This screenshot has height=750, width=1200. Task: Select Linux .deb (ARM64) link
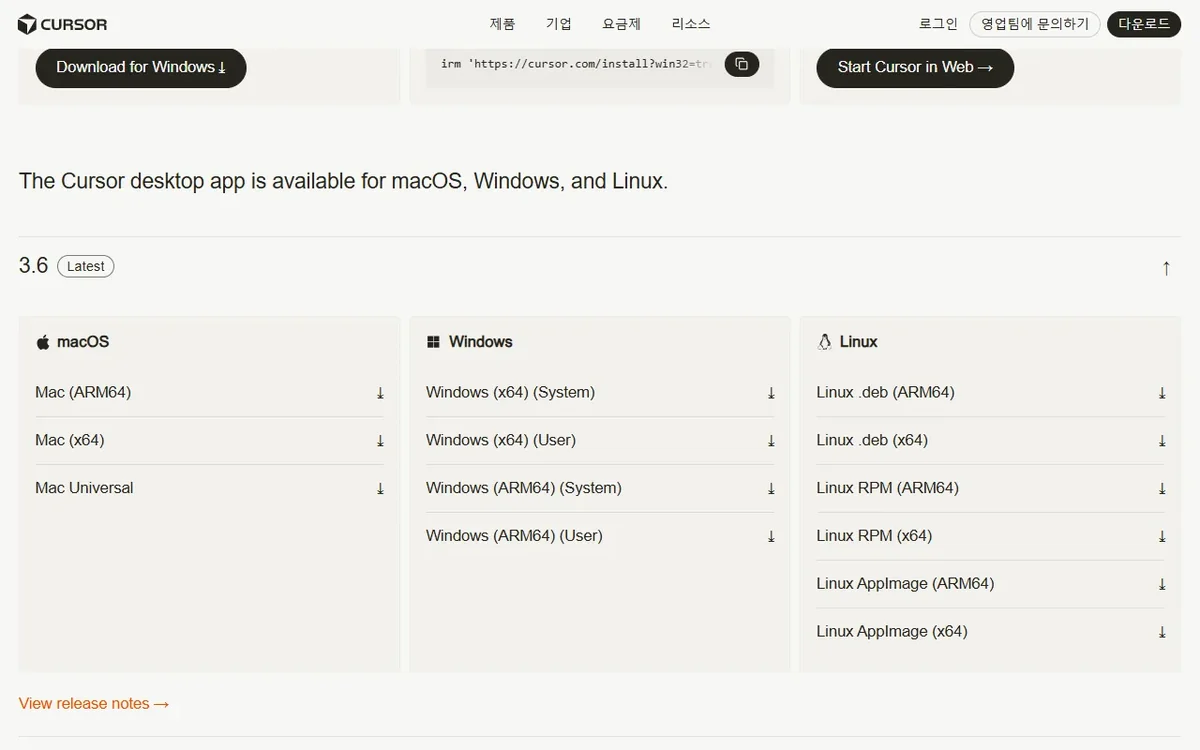click(991, 393)
